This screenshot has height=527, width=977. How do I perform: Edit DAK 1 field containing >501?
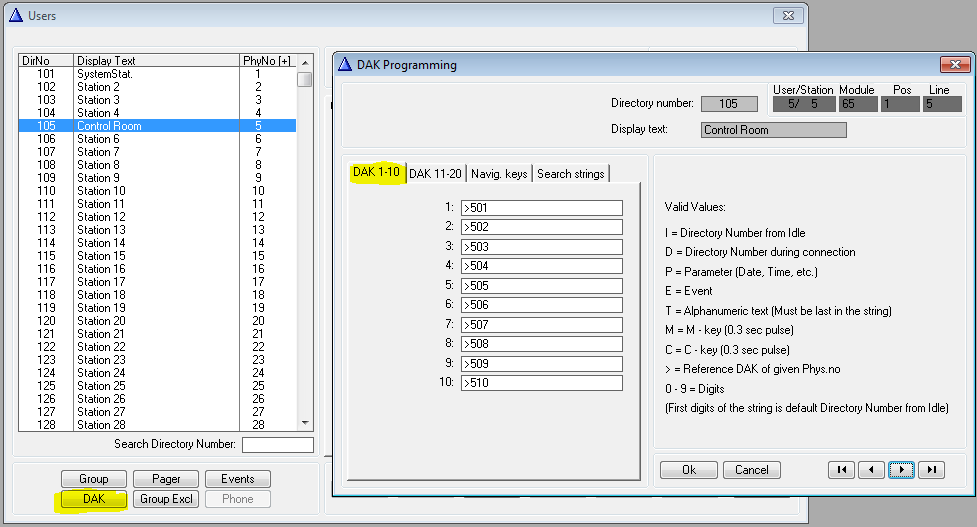click(541, 208)
